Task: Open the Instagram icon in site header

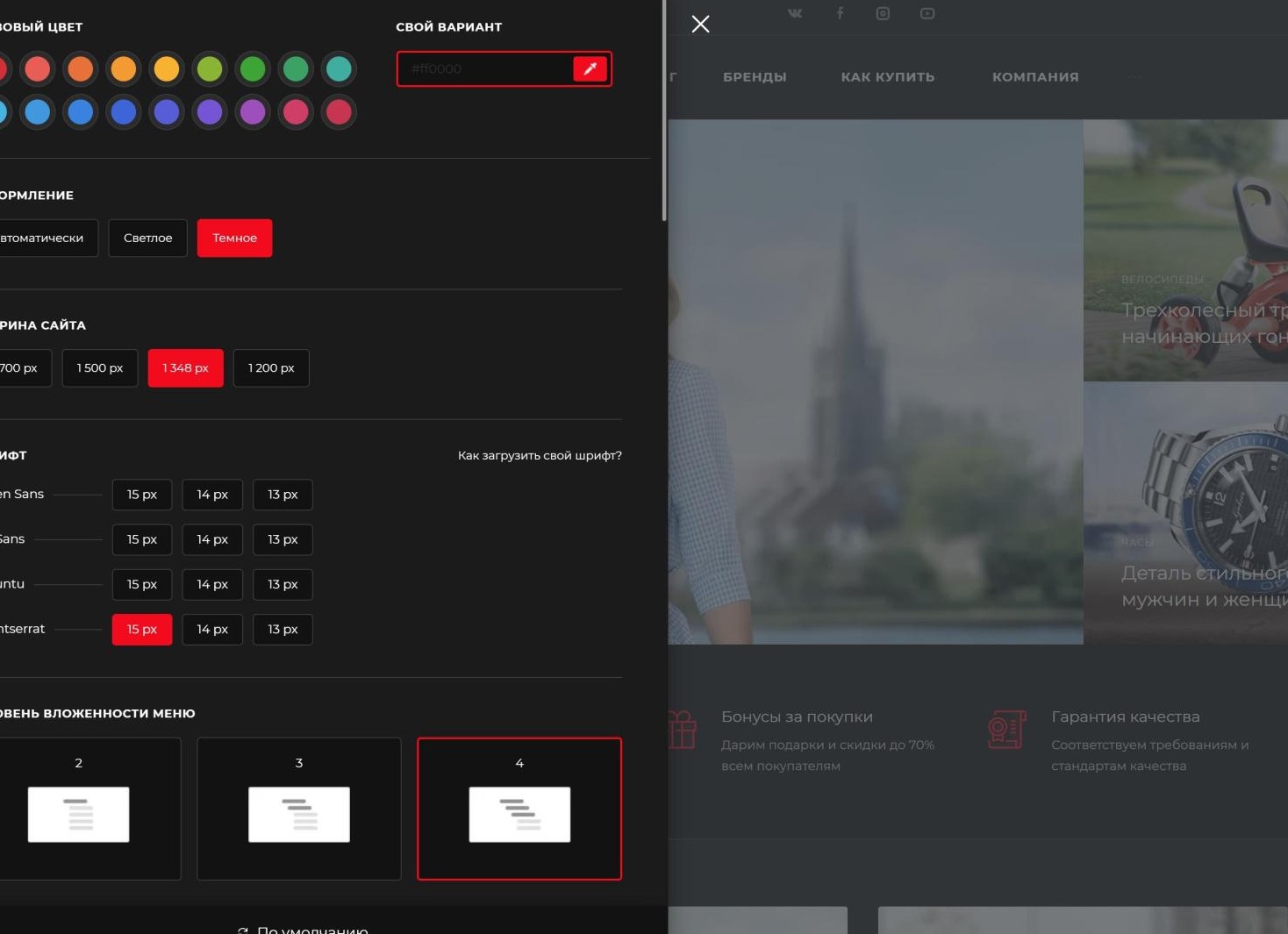Action: pos(883,13)
